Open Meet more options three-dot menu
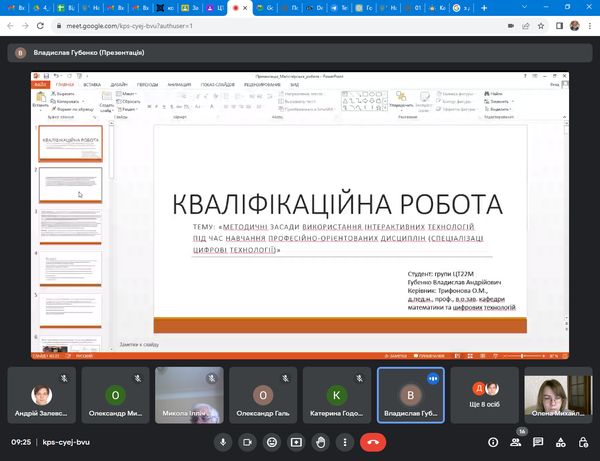 coord(346,441)
